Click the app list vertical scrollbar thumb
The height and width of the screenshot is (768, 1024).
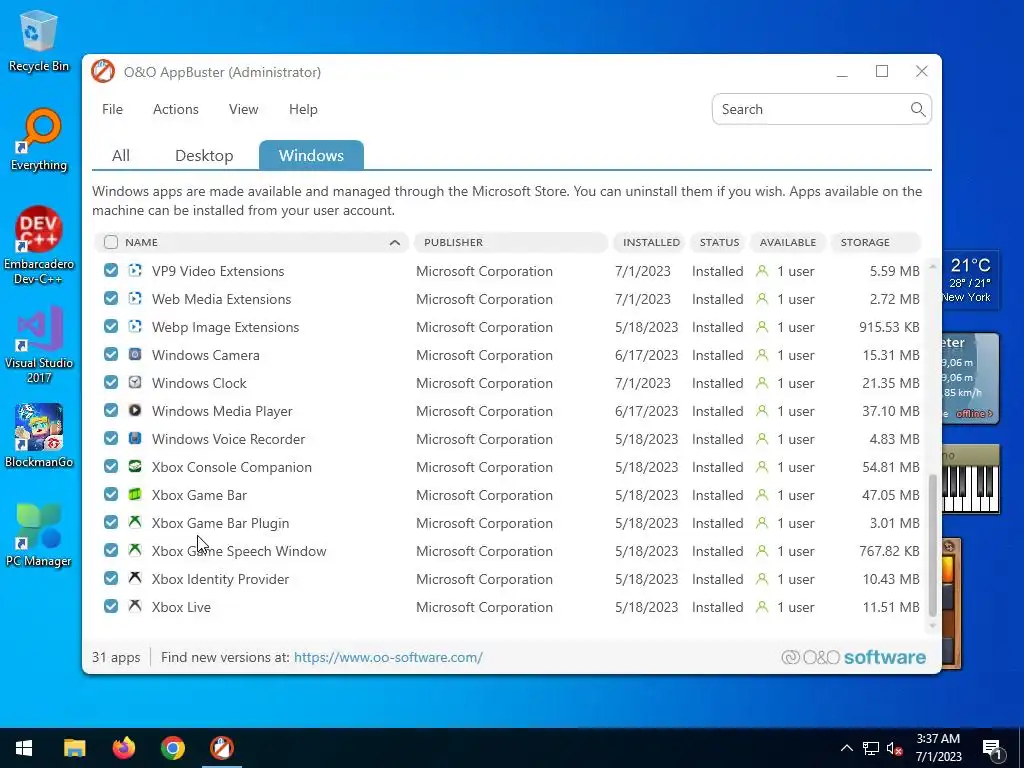coord(933,545)
